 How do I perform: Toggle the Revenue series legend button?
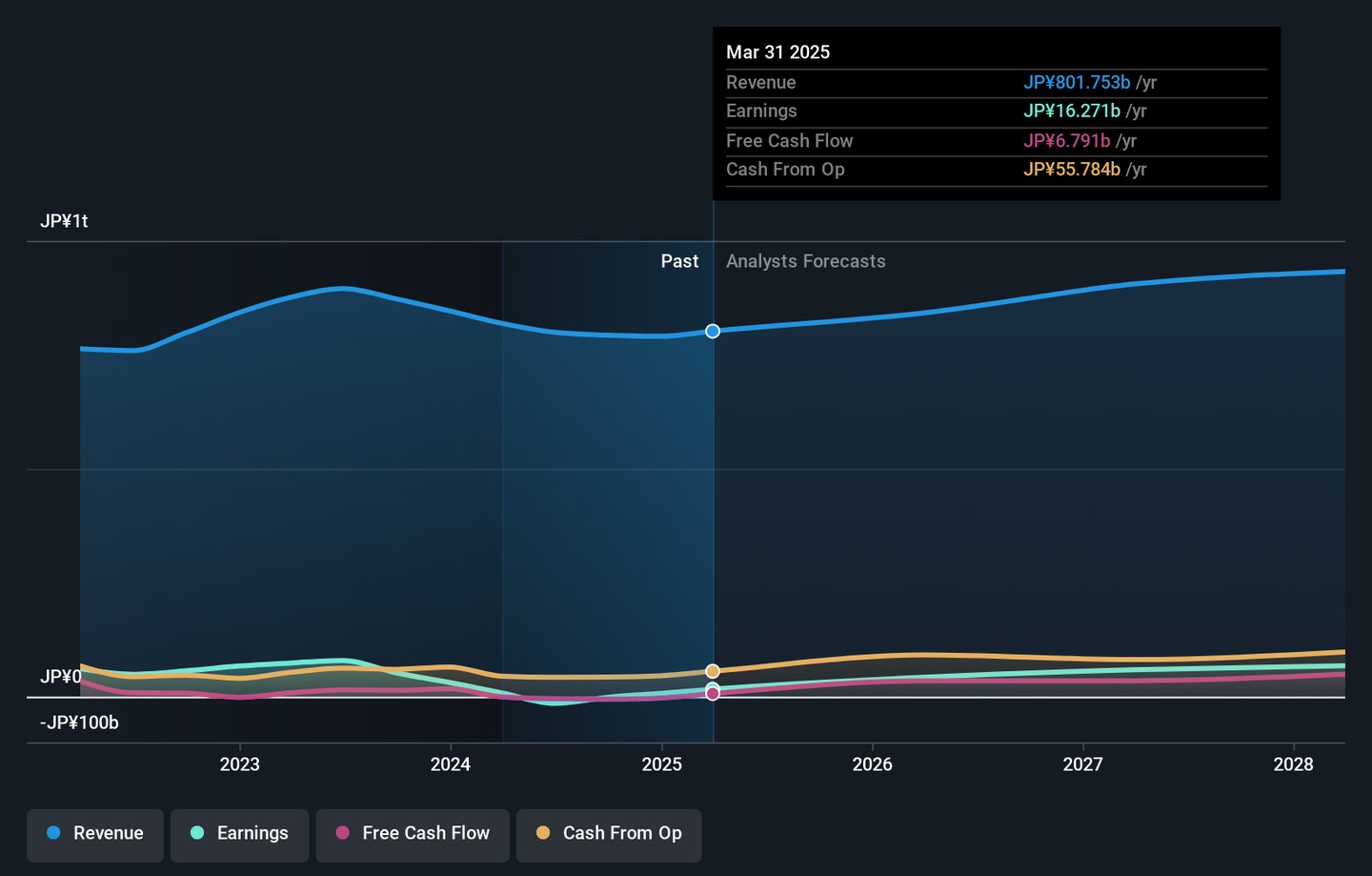tap(95, 835)
